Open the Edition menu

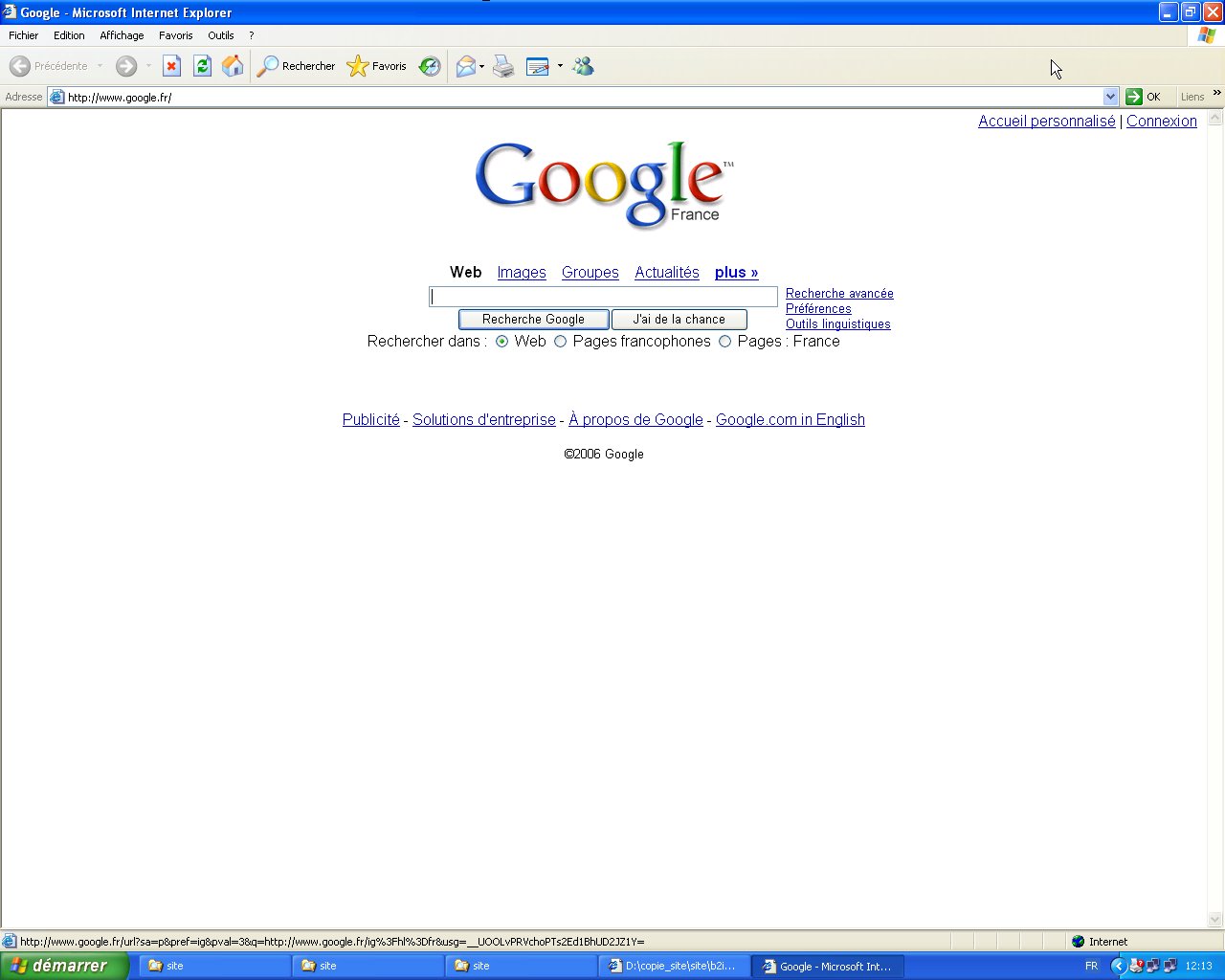coord(69,35)
